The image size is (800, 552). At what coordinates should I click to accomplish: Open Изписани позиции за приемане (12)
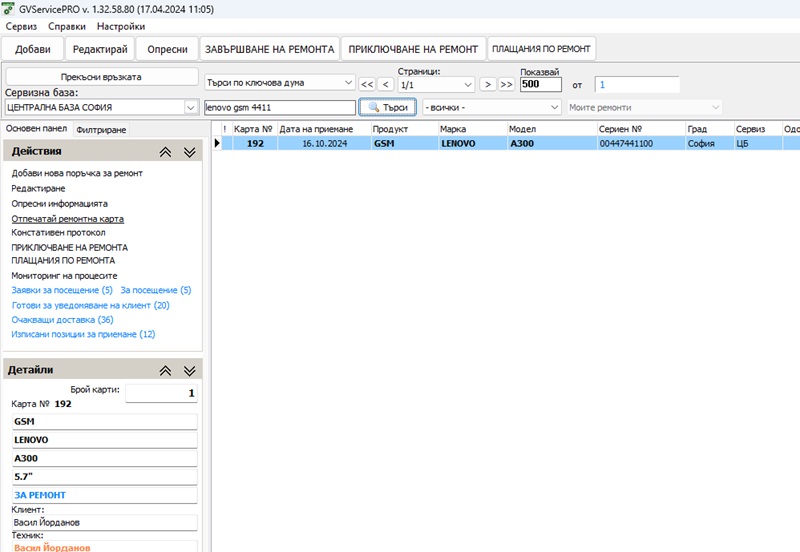[83, 334]
